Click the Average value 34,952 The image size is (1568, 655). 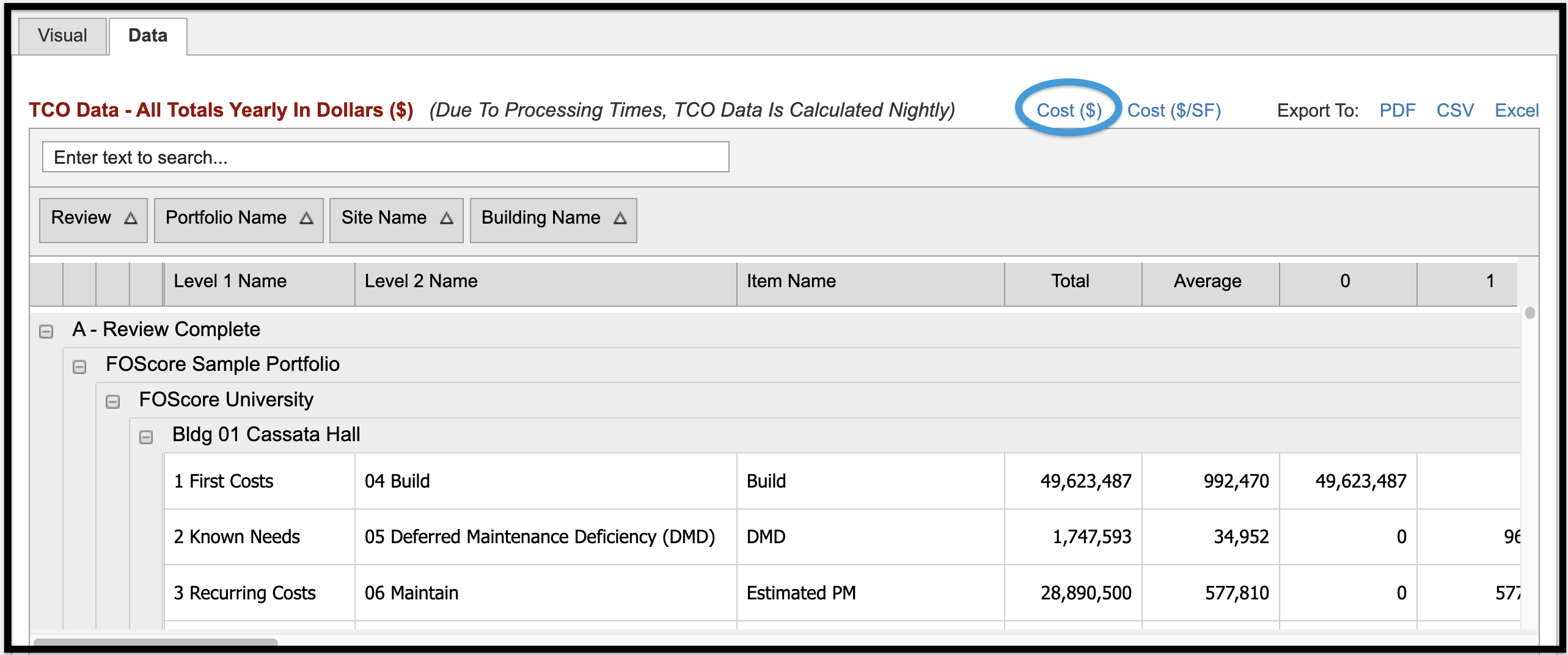(1211, 536)
